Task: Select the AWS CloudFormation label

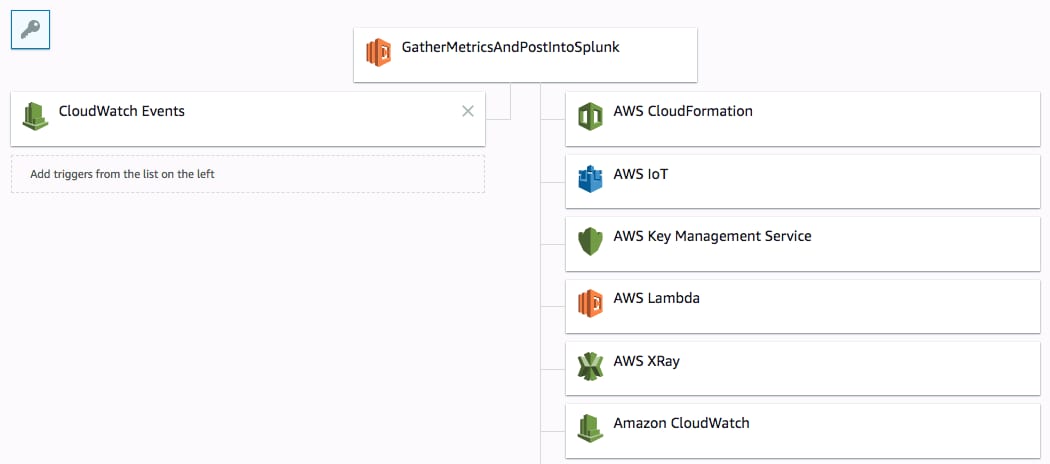Action: tap(683, 111)
